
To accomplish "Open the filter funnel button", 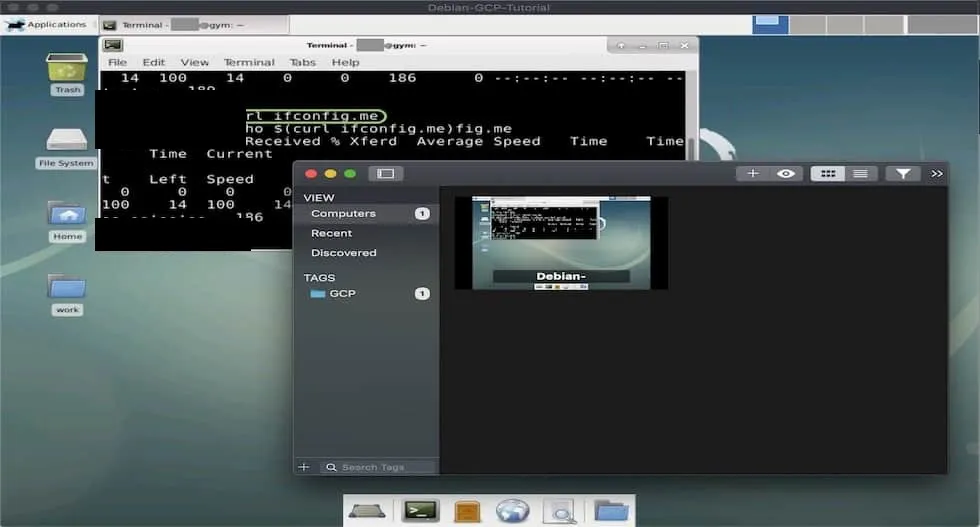I will click(x=902, y=173).
